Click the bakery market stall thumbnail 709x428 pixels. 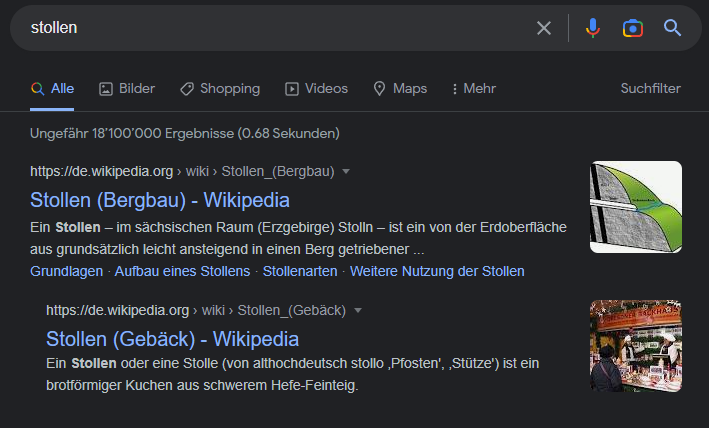[636, 346]
